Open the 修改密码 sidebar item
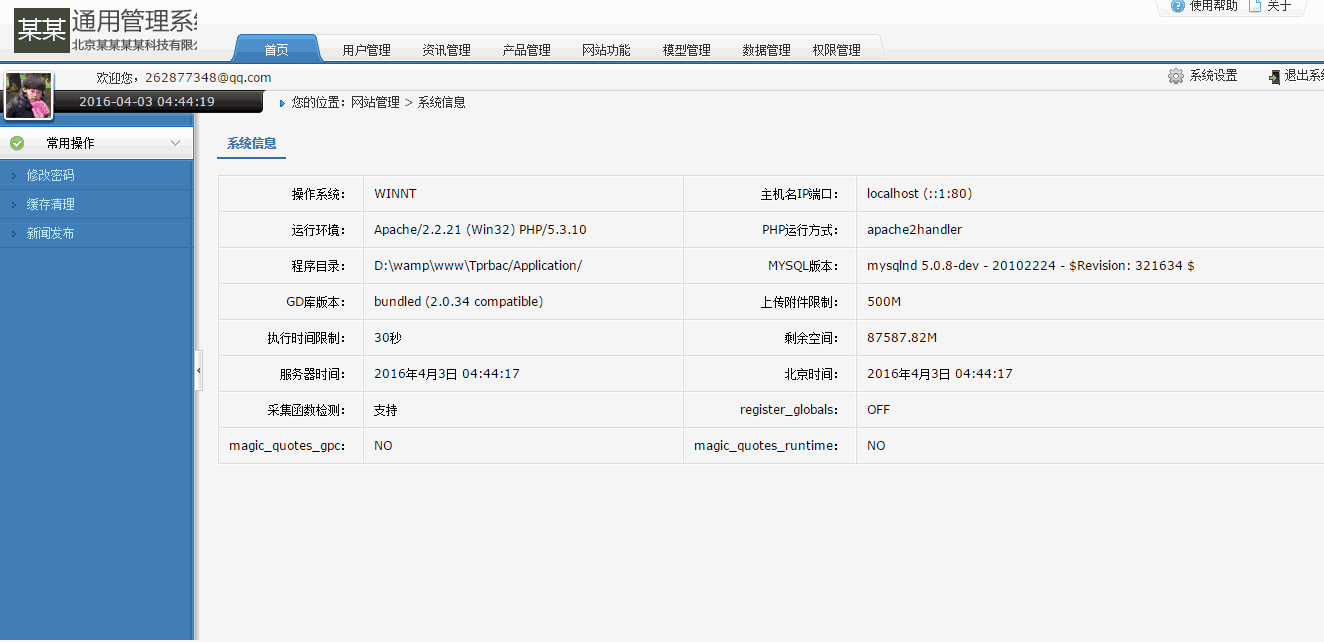This screenshot has height=642, width=1324. 50,175
